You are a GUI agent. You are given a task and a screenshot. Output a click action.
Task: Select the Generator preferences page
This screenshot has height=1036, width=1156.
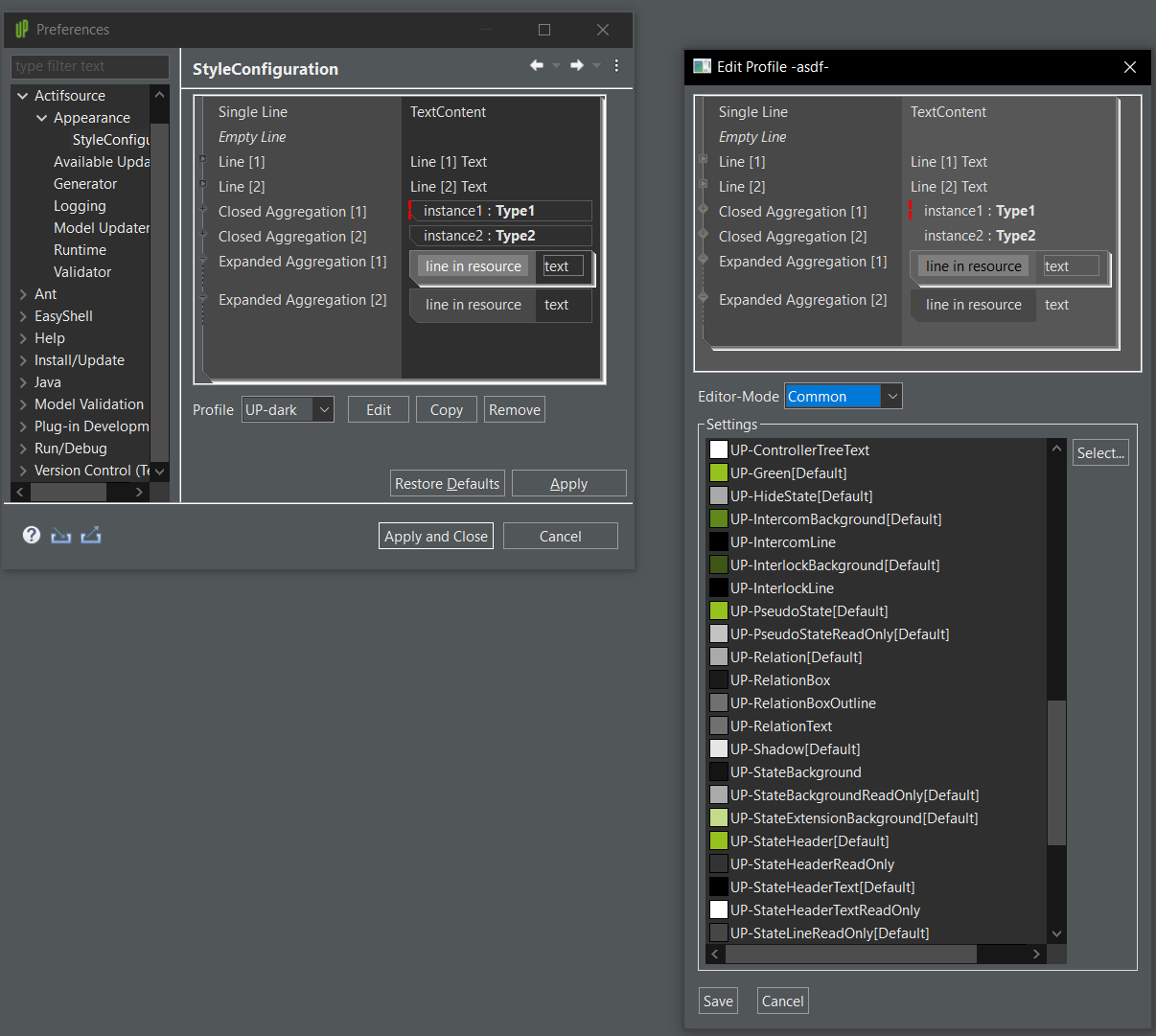85,184
